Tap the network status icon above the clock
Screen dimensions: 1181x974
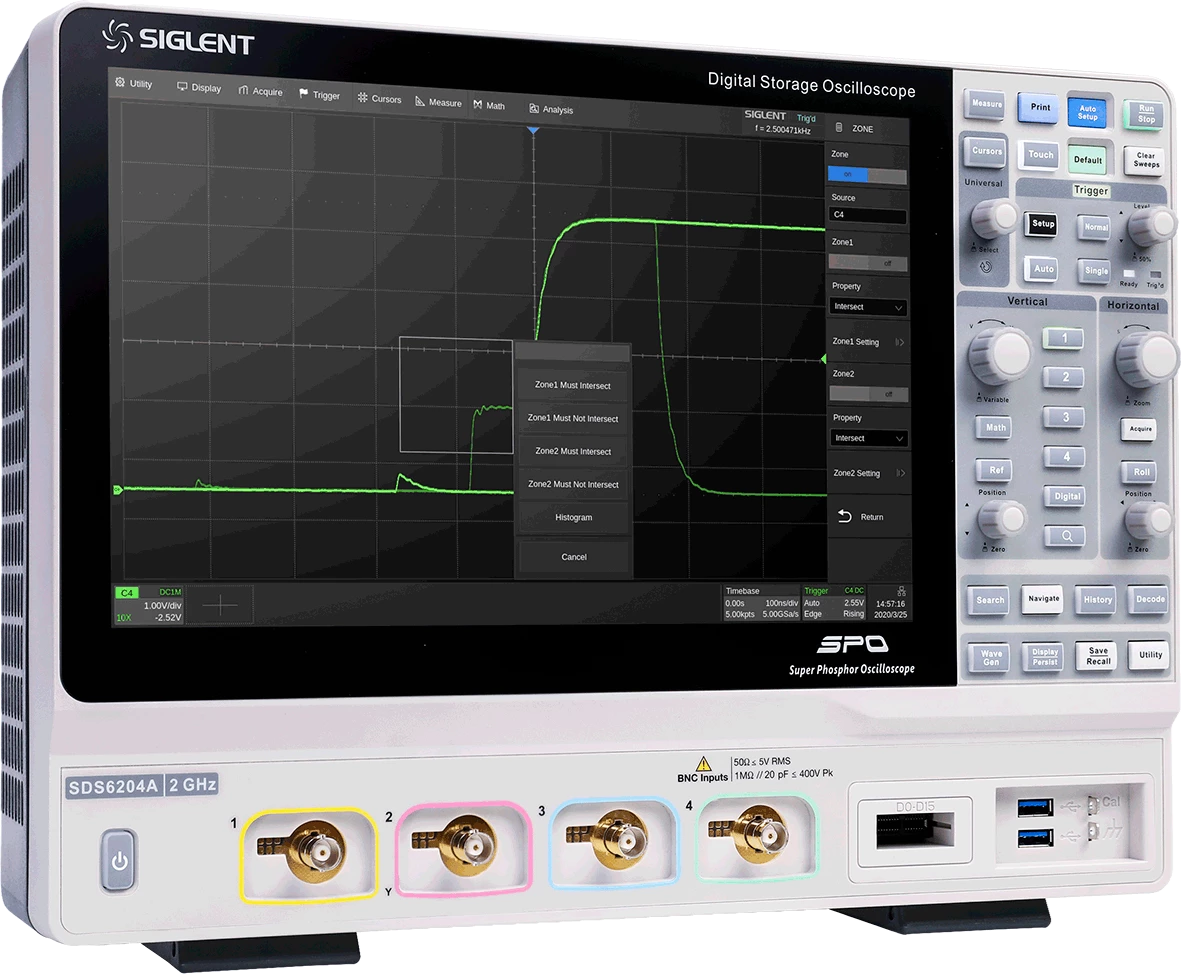coord(901,591)
